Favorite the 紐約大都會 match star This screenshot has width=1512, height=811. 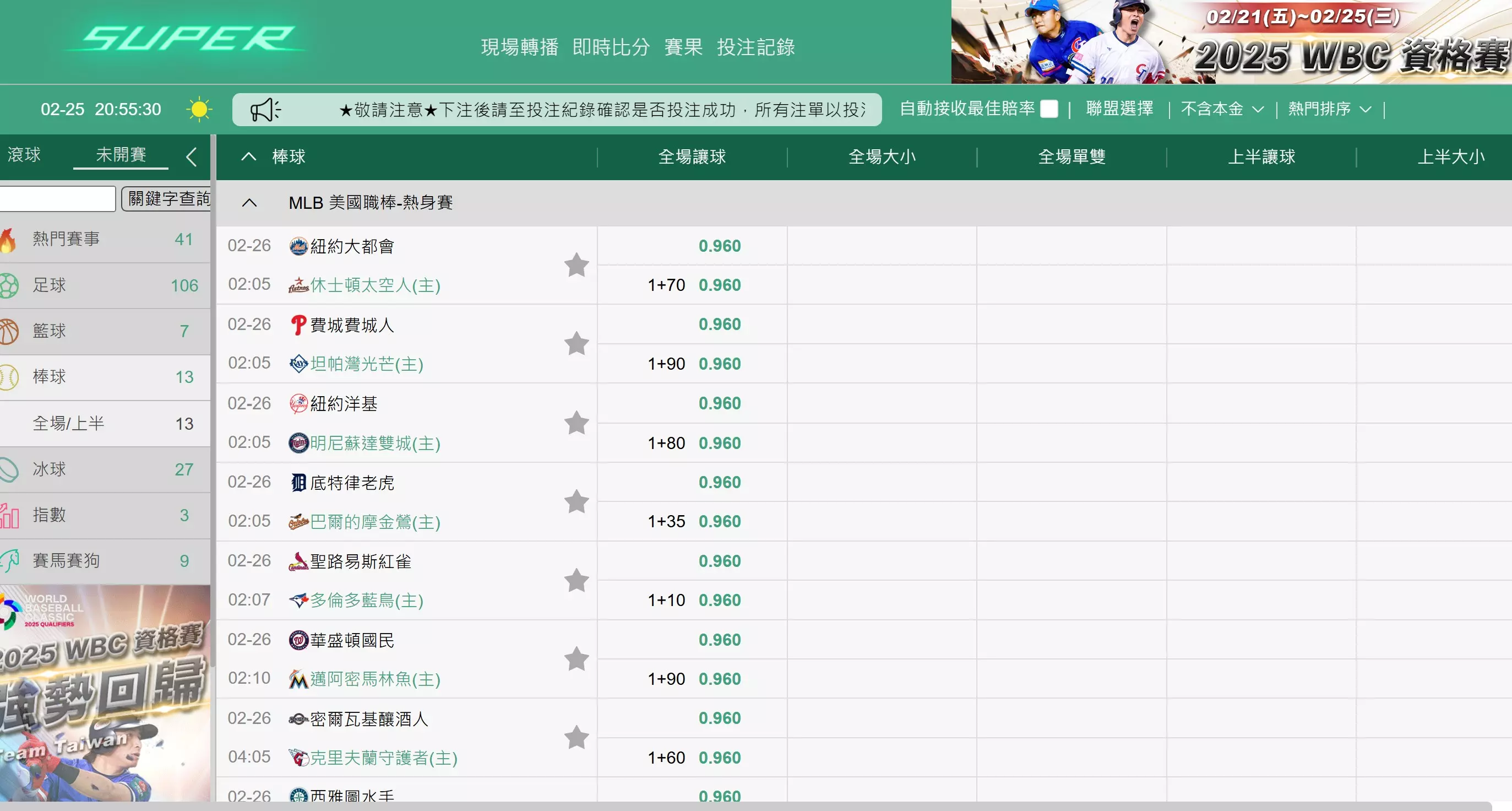coord(576,265)
